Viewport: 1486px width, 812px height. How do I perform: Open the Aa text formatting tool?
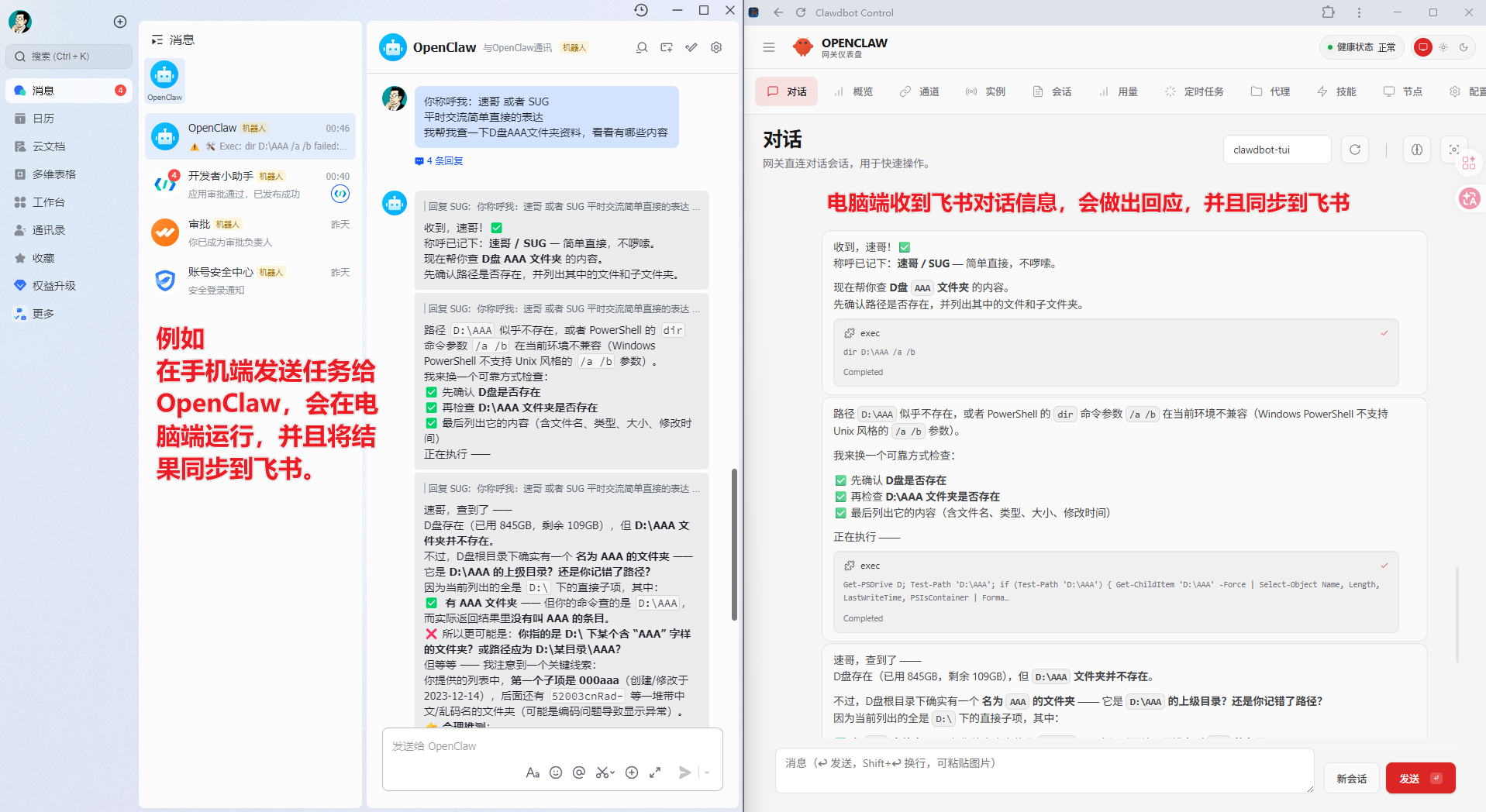tap(533, 772)
